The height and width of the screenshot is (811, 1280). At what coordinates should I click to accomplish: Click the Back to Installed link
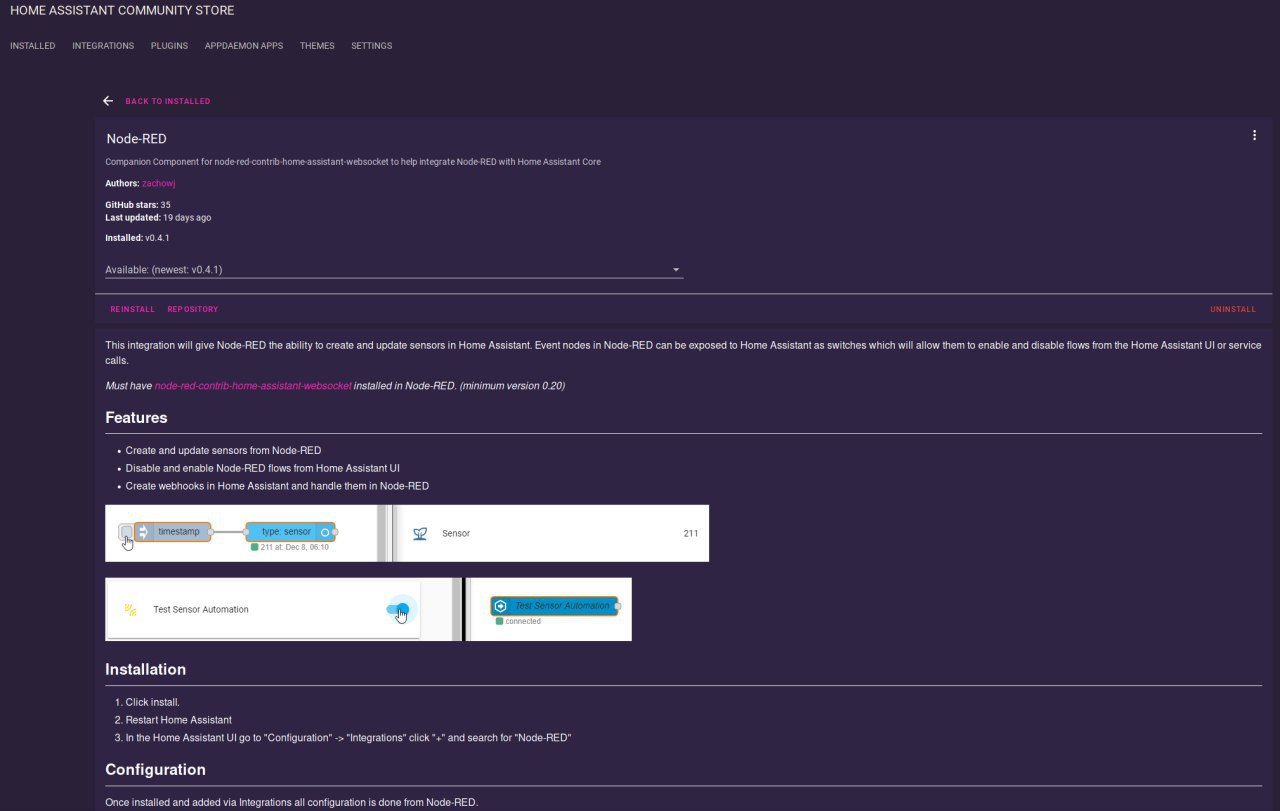click(x=168, y=101)
